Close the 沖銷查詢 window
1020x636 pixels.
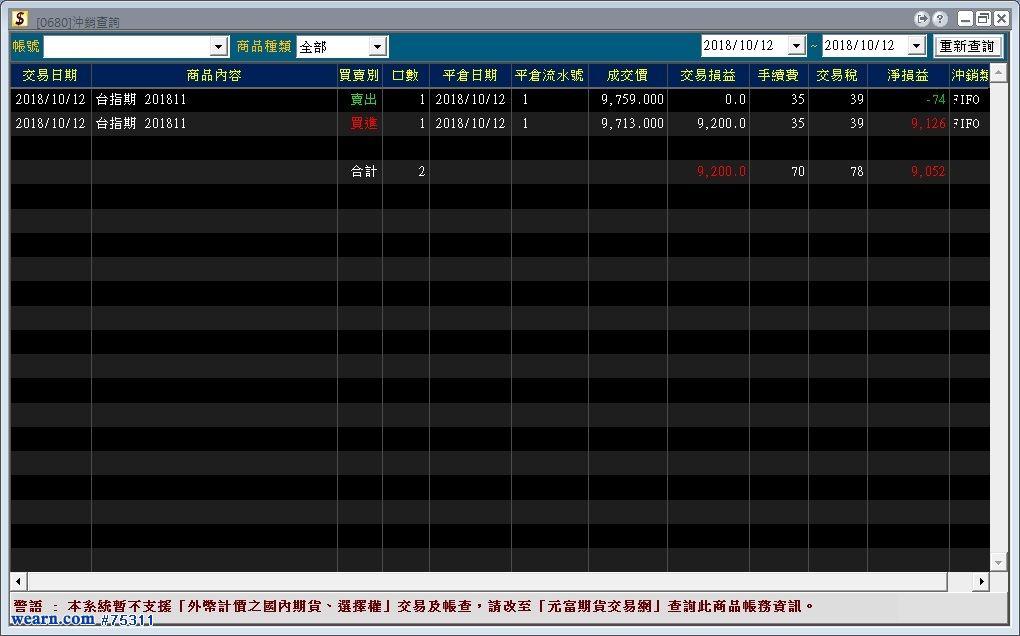(1001, 19)
